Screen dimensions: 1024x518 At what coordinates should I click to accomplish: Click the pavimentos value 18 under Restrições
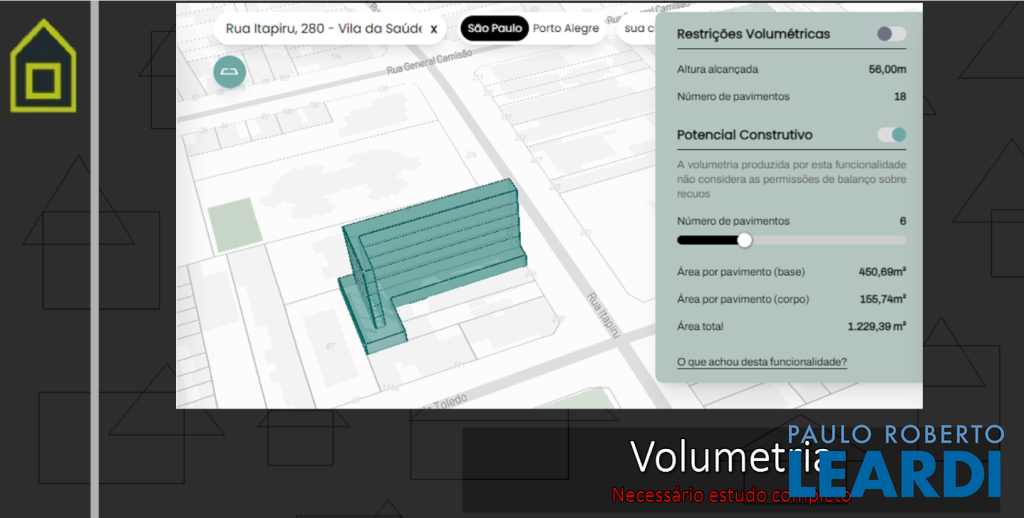click(x=900, y=97)
